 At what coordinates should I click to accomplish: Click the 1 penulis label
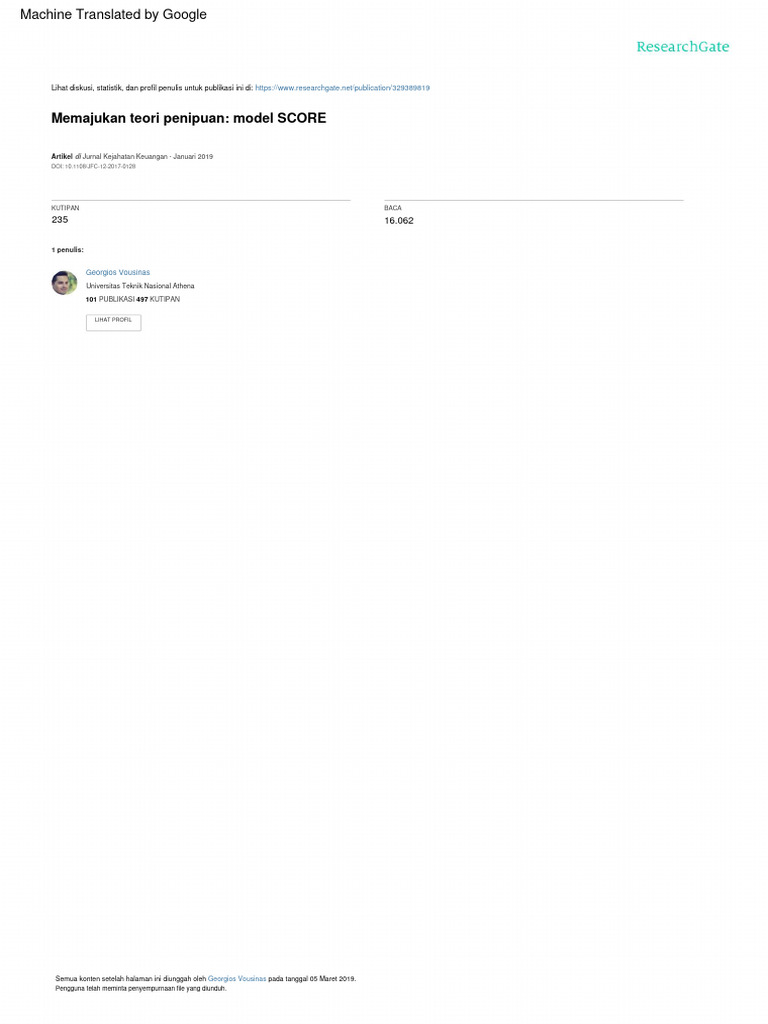(x=67, y=249)
